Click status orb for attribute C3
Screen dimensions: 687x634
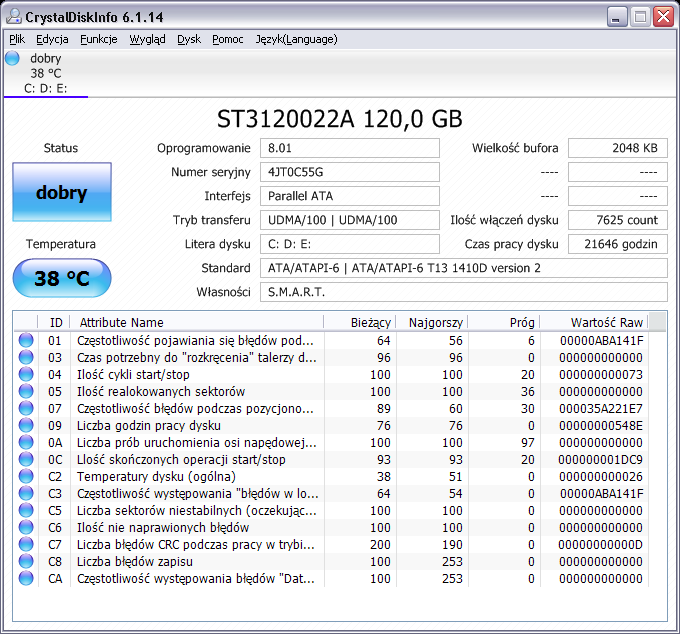[26, 493]
